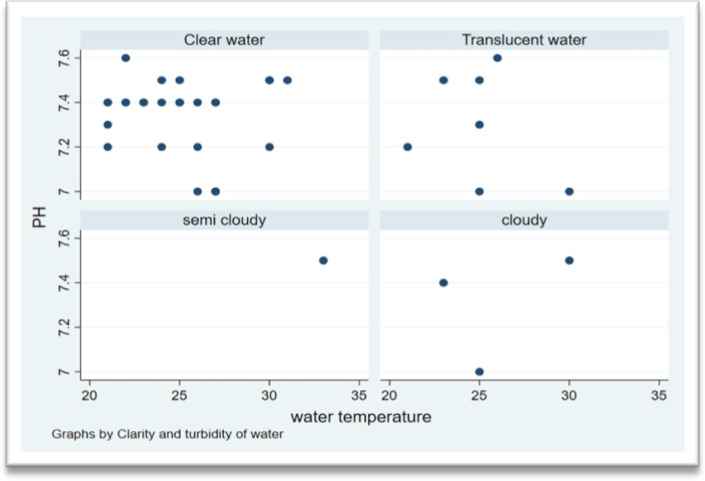Image resolution: width=705 pixels, height=481 pixels.
Task: Click Translucent water's point at pH 7.6
Action: pyautogui.click(x=497, y=58)
